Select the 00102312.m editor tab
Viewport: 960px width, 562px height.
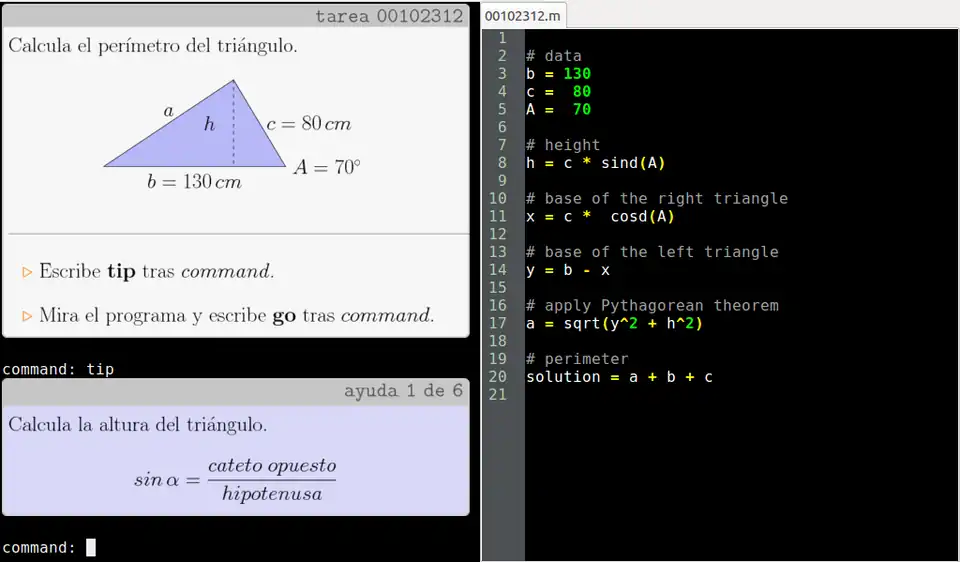(x=523, y=16)
